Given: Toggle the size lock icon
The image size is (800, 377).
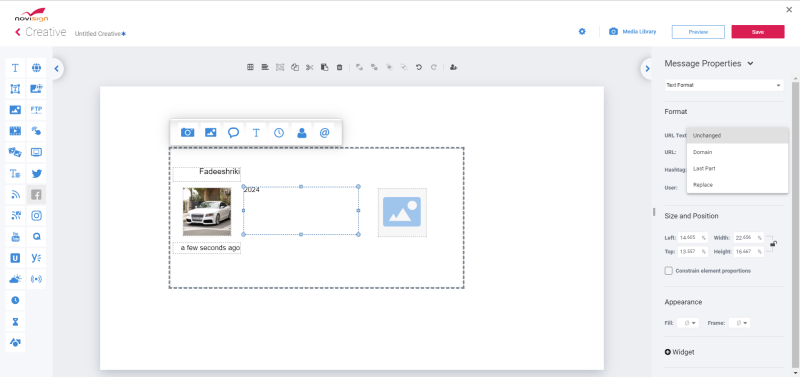Looking at the screenshot, I should tap(773, 244).
